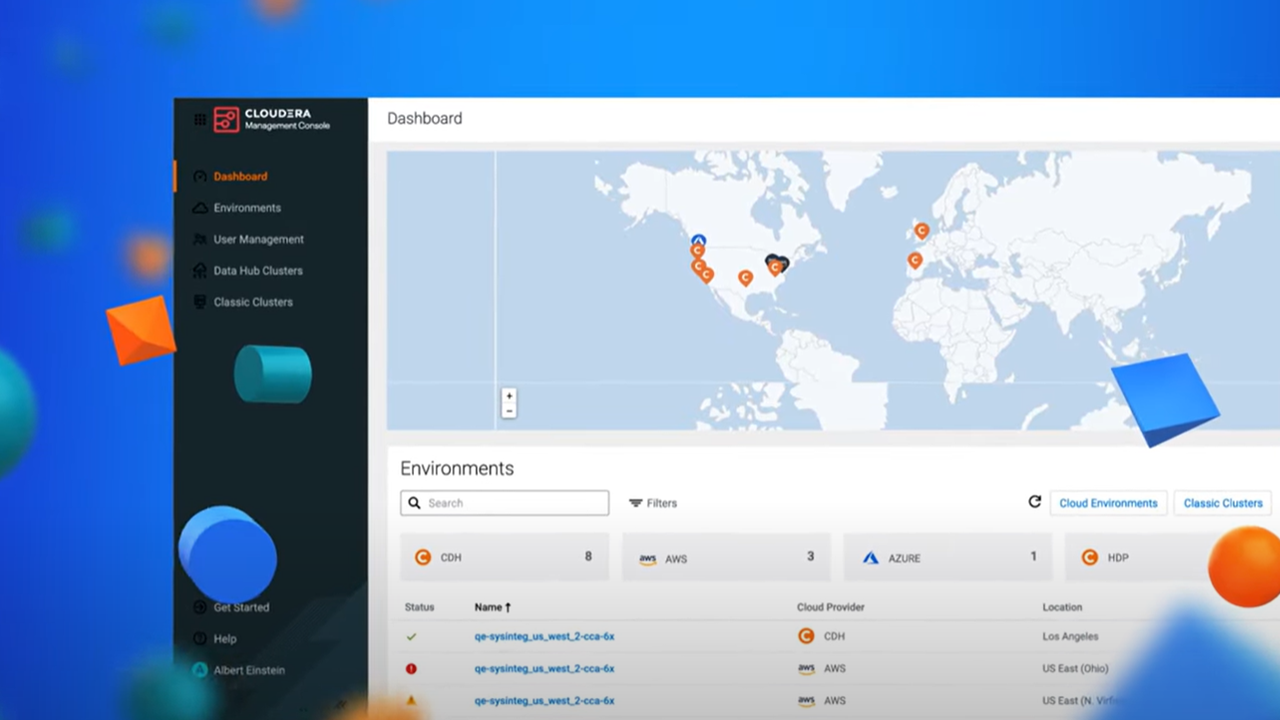Screen dimensions: 1280x720
Task: Click the Environments section heading
Action: 457,468
